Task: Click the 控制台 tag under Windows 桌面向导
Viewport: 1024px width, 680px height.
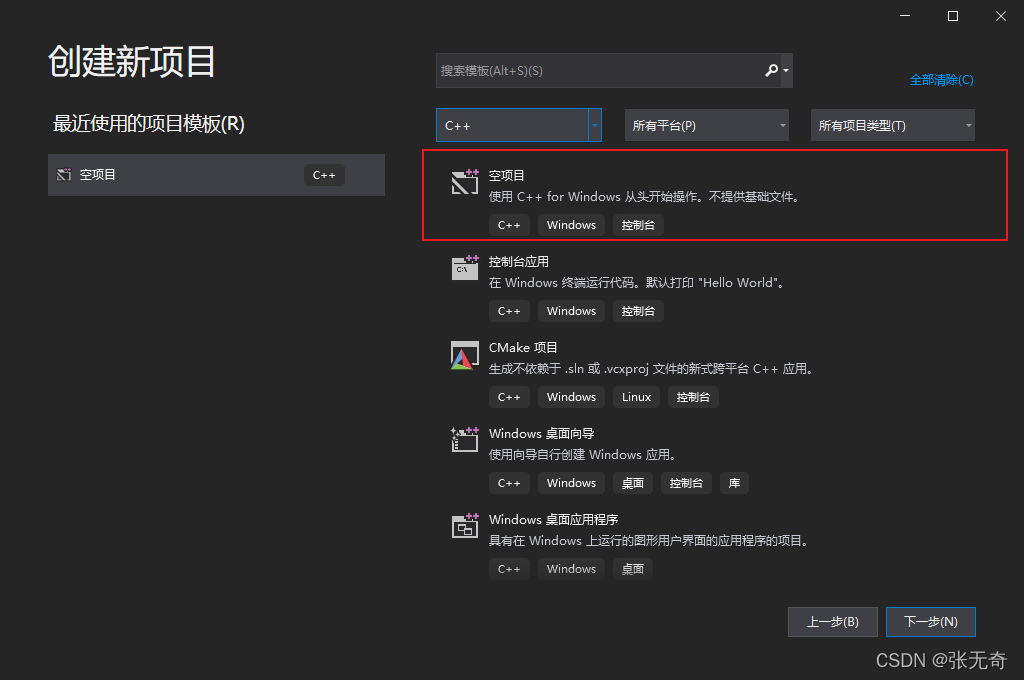Action: (686, 483)
